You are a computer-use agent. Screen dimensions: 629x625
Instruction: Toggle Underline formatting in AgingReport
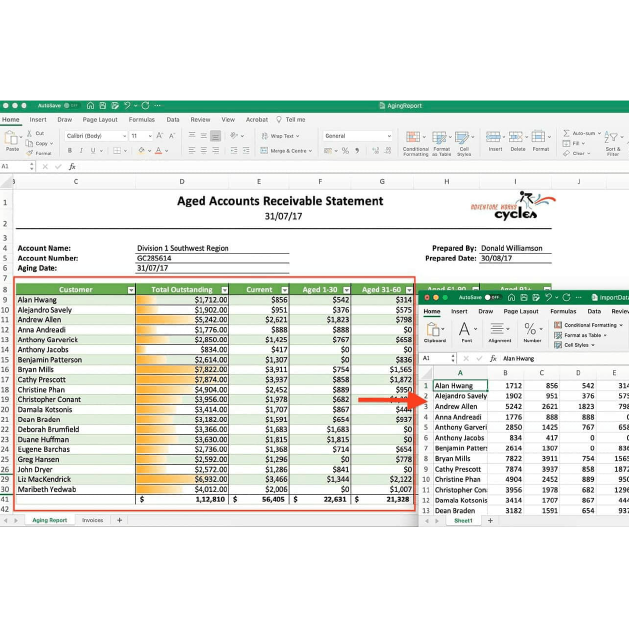(93, 150)
